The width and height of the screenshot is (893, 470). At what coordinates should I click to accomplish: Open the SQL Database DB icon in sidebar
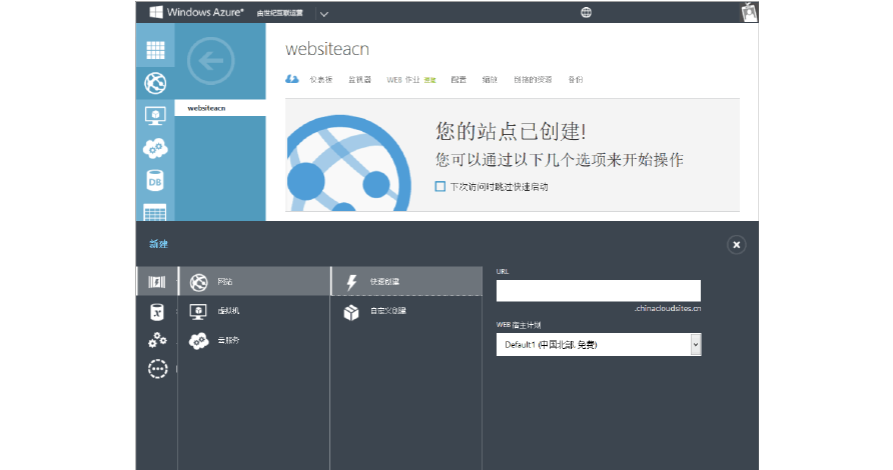155,181
